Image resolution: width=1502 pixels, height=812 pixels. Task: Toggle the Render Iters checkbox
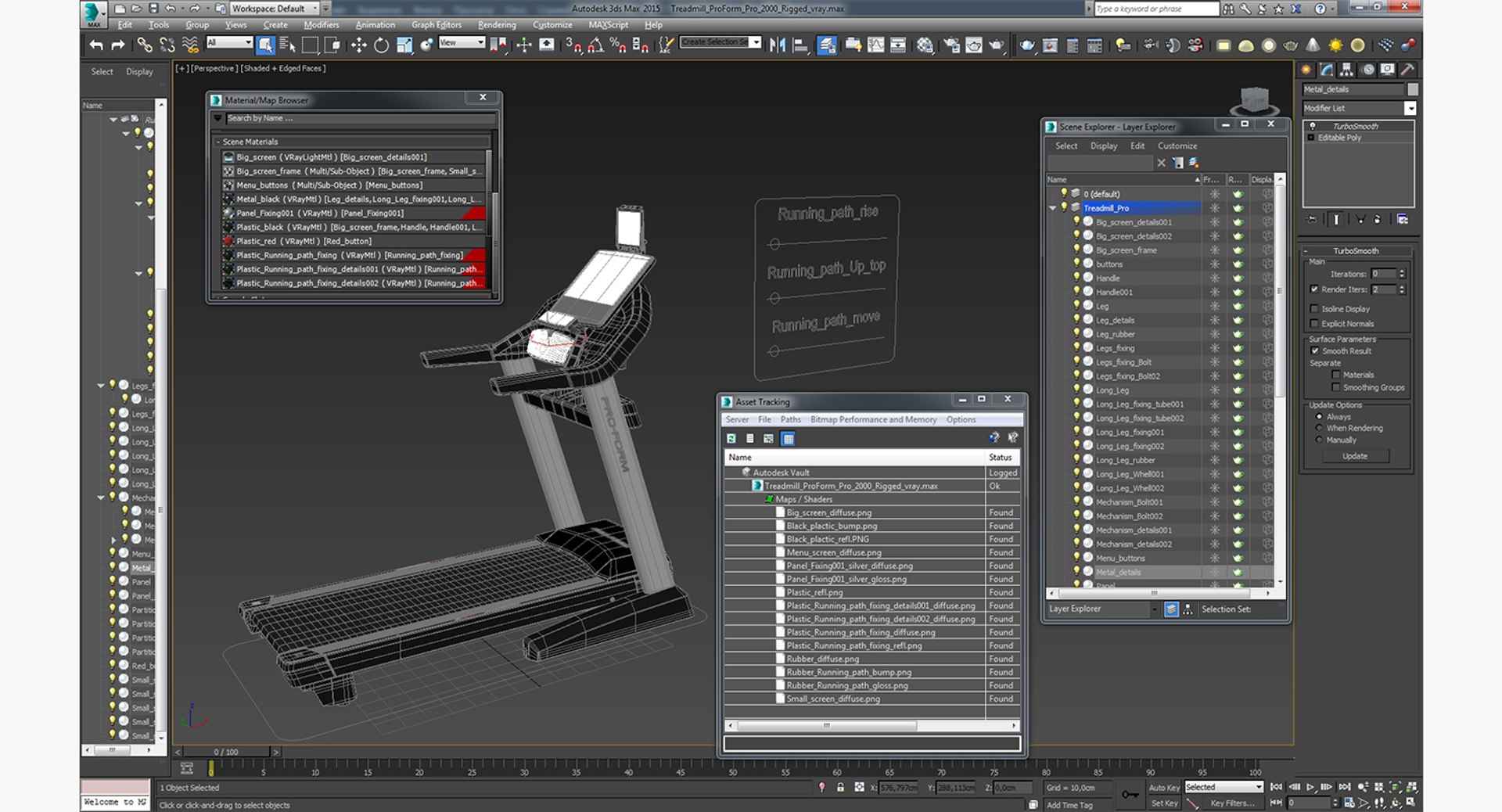point(1314,289)
